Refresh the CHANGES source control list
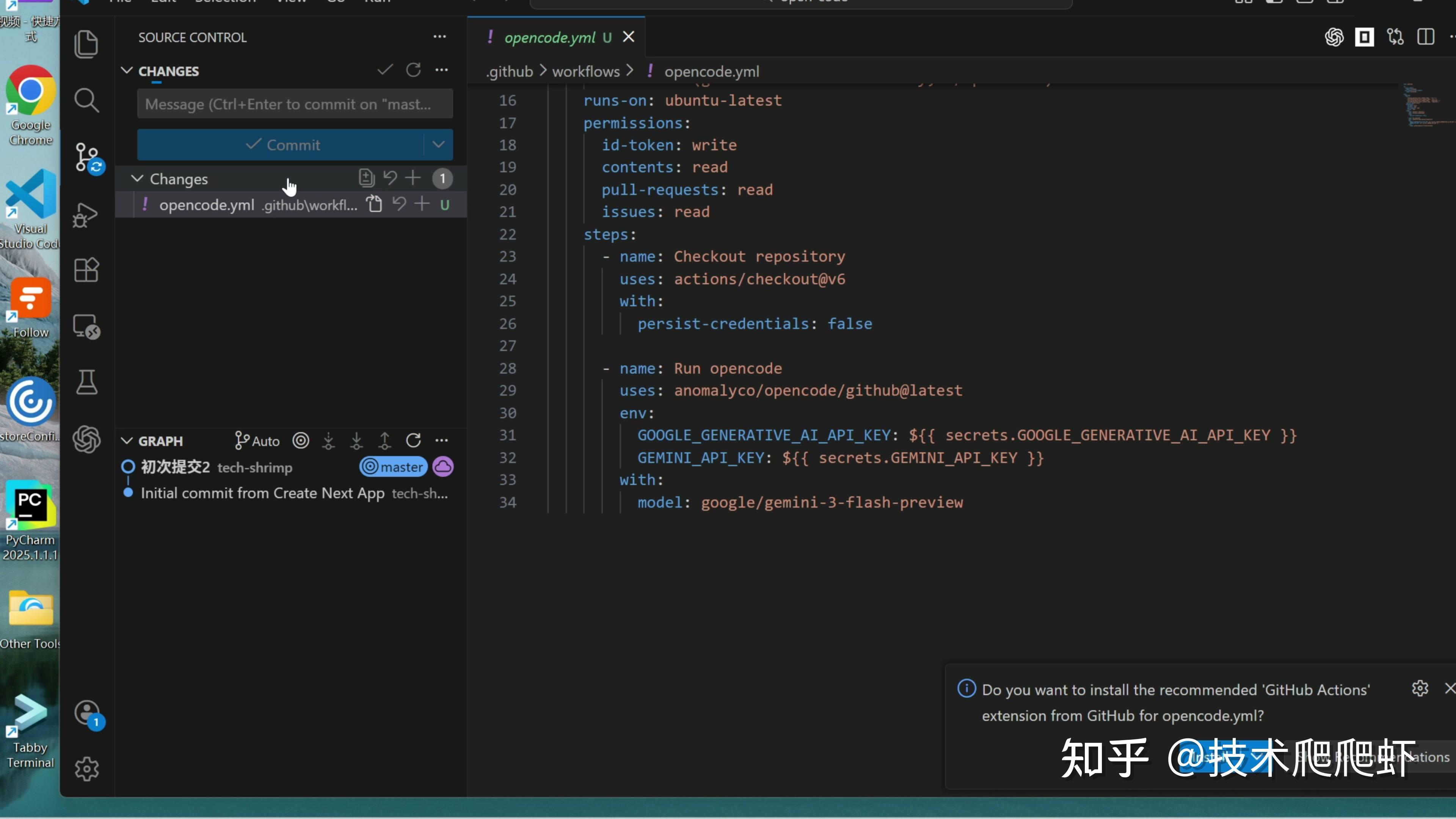 pyautogui.click(x=413, y=70)
